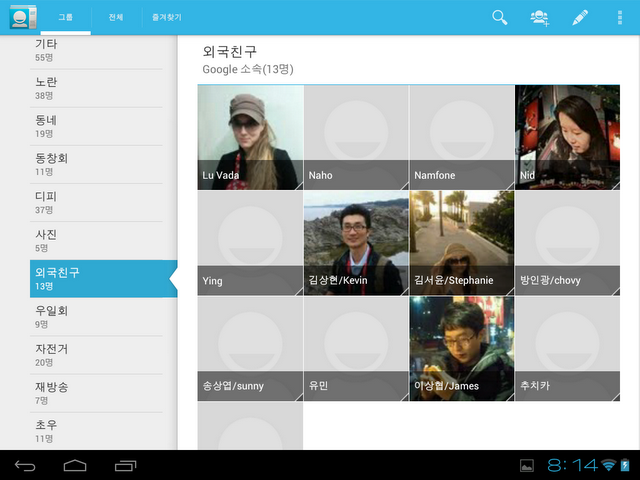Open the 송상엽/sunny contact tile
The height and width of the screenshot is (480, 640).
coord(250,349)
